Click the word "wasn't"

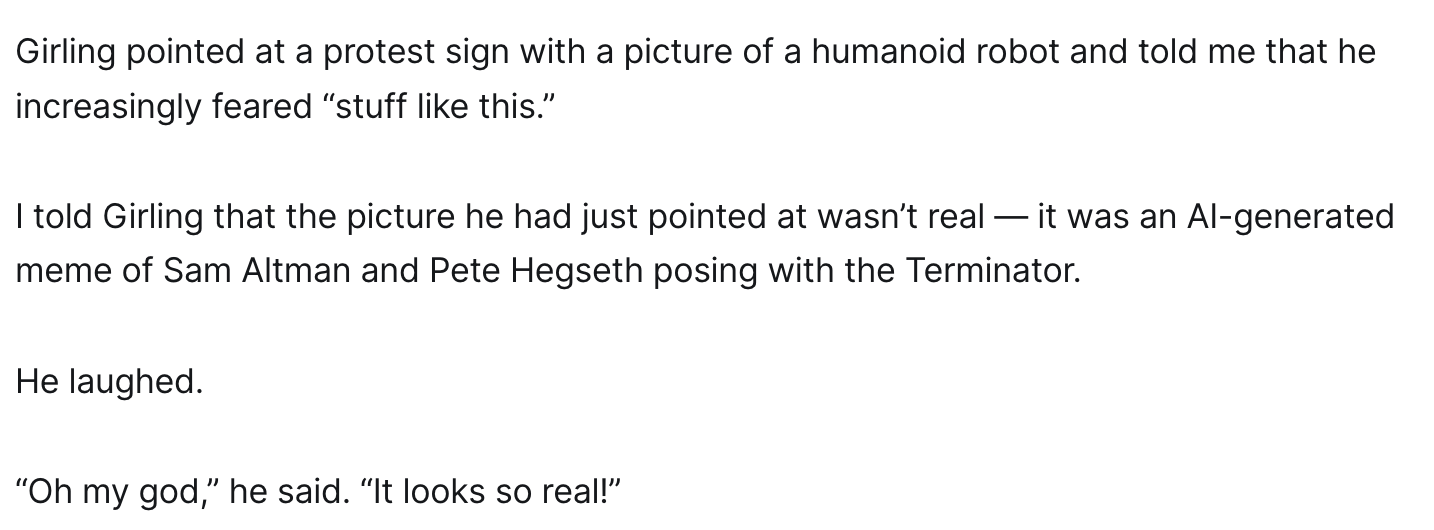pos(864,217)
